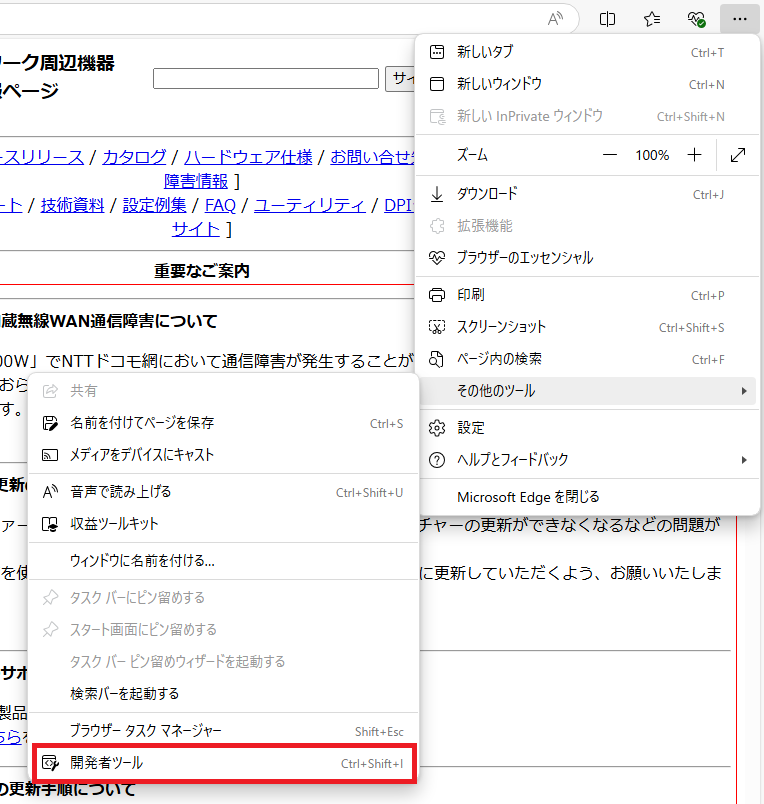Open the Favorites star icon
Screen dimensions: 764x804
coord(652,19)
